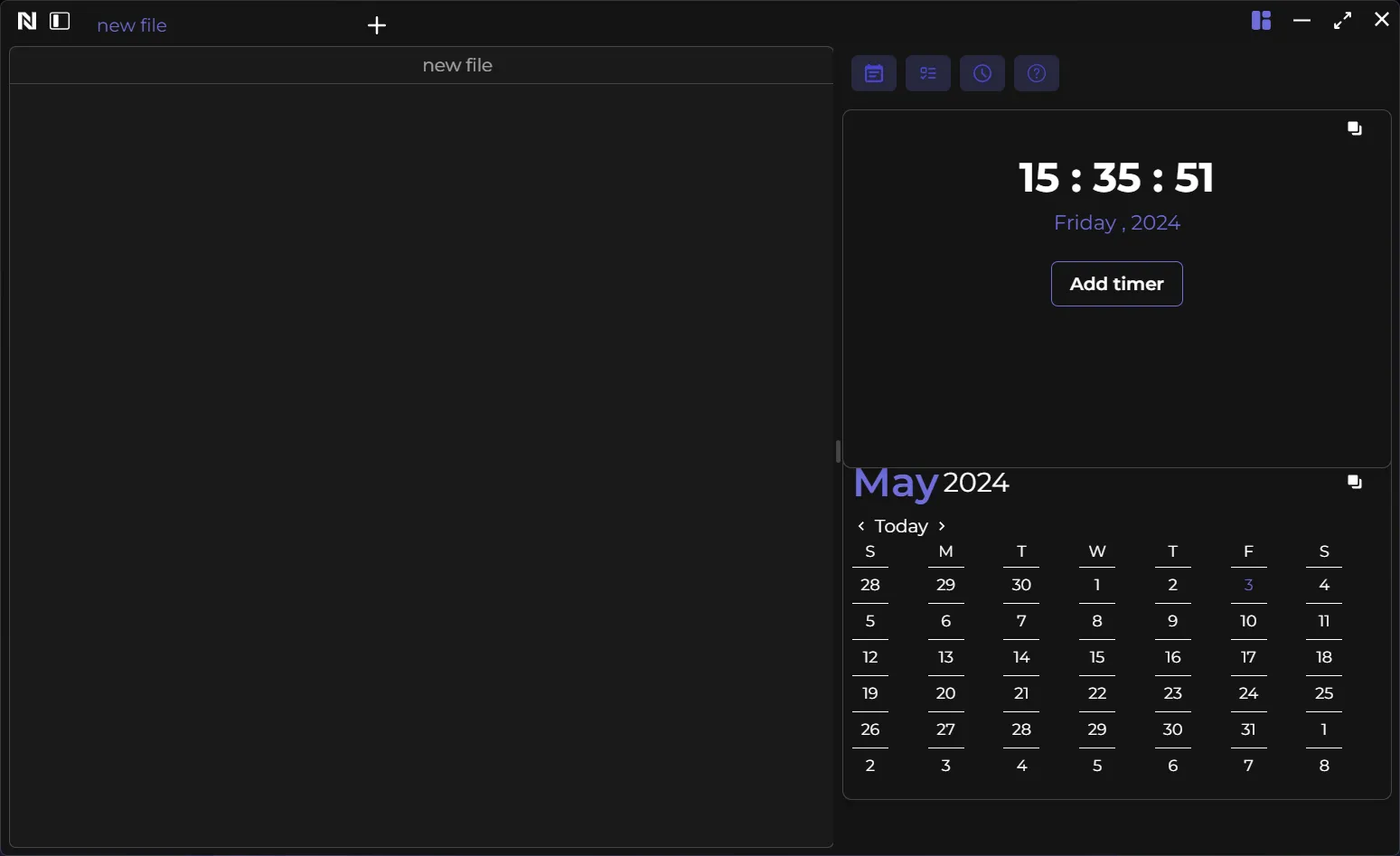Select May 1 in the calendar
The image size is (1400, 856).
tap(1097, 585)
